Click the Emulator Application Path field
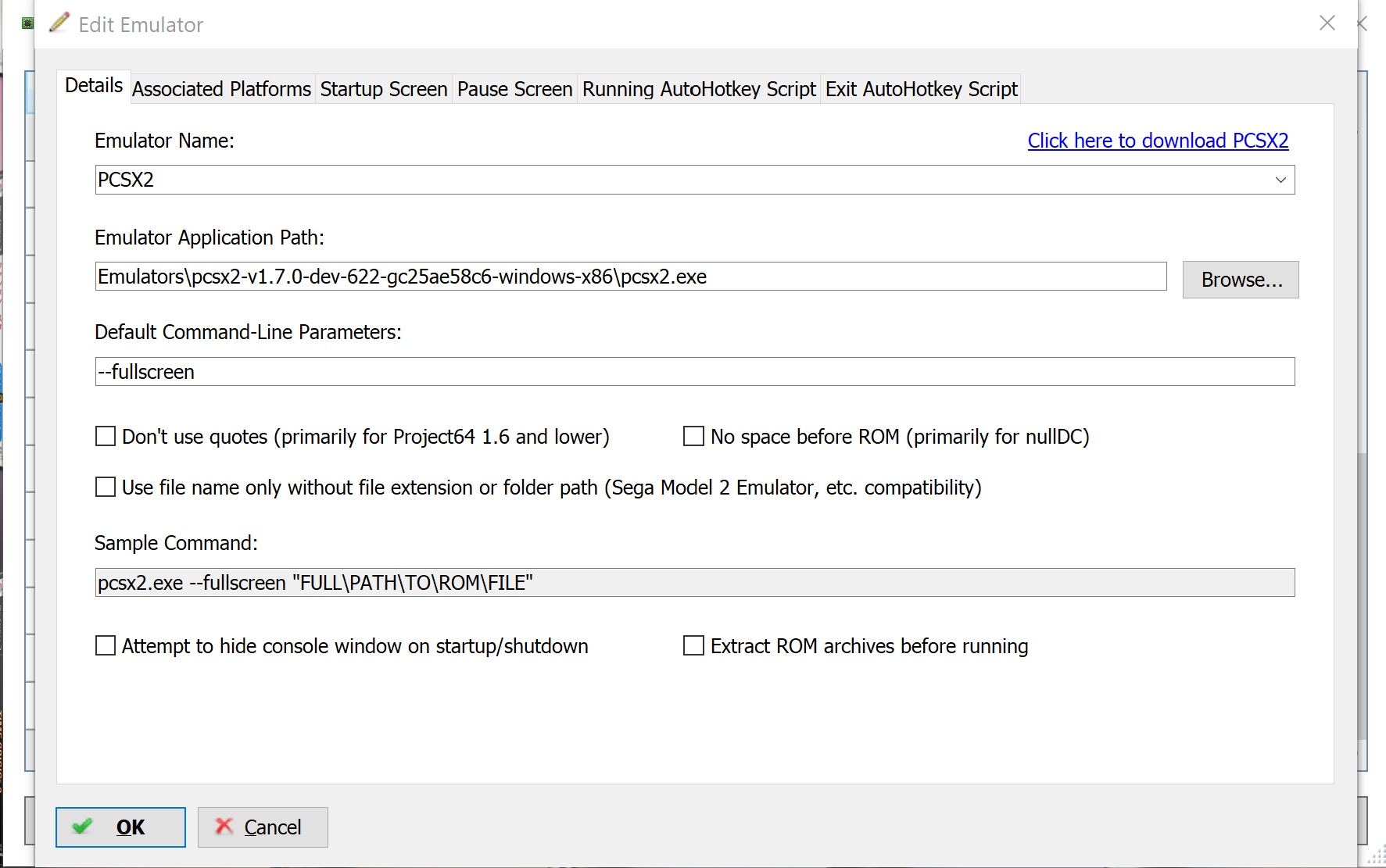Screen dimensions: 1386x868 [x=631, y=277]
